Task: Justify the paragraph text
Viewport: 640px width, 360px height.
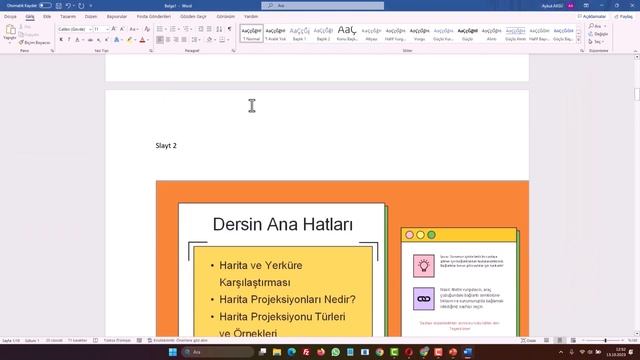Action: 184,40
